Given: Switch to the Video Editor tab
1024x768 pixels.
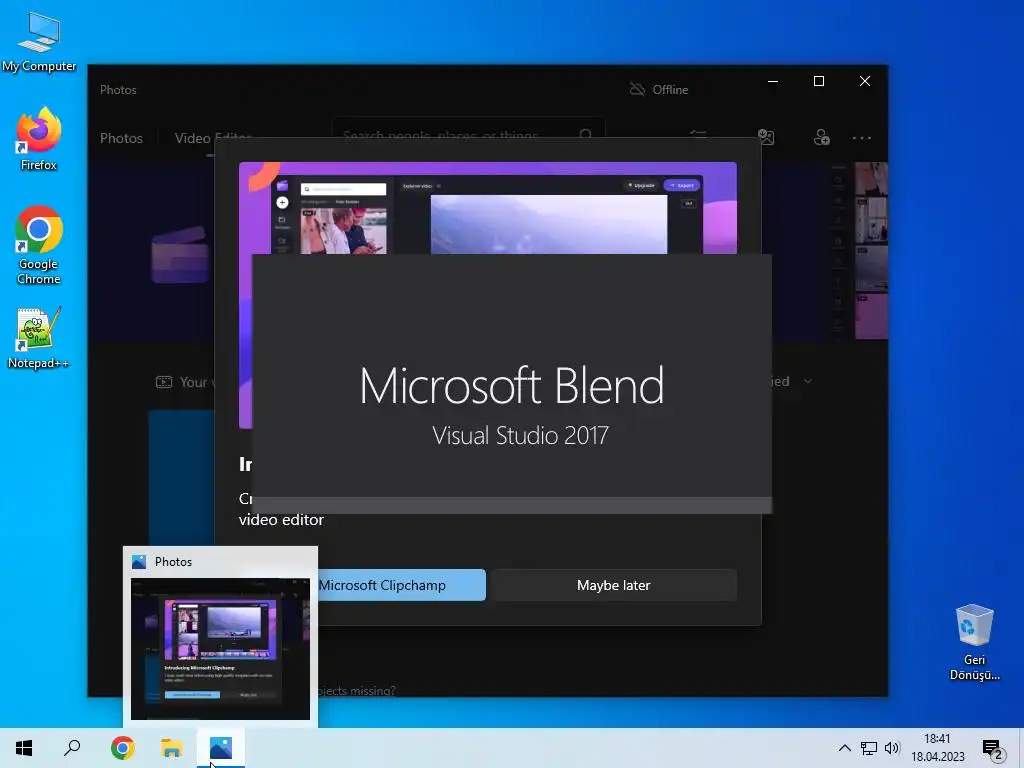Looking at the screenshot, I should 213,138.
